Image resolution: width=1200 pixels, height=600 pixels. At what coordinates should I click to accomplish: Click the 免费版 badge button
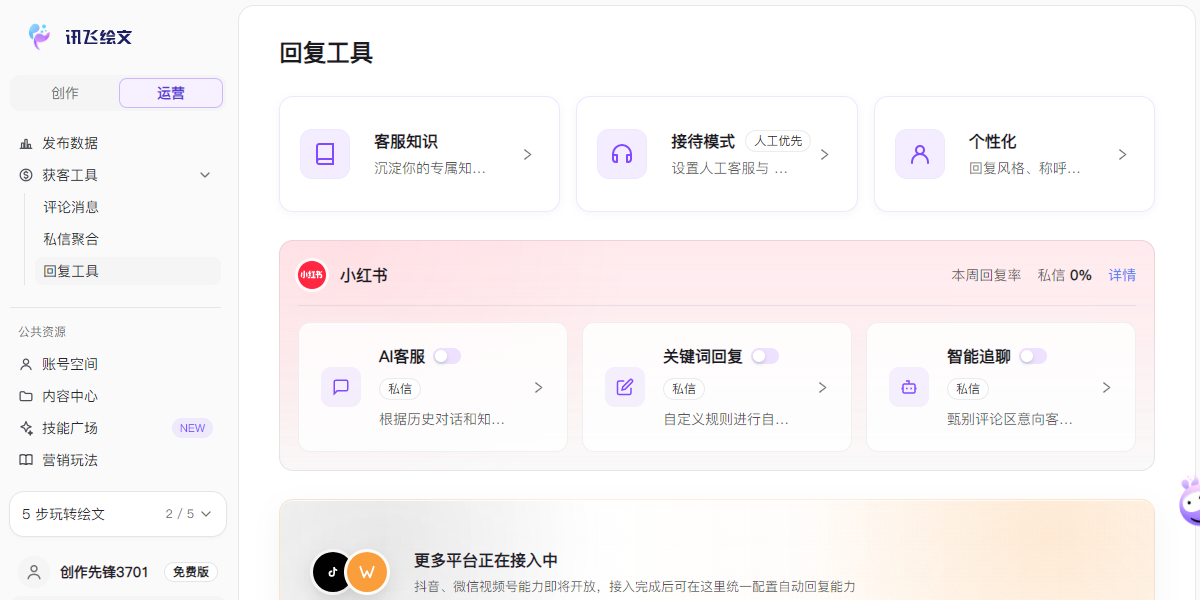191,572
